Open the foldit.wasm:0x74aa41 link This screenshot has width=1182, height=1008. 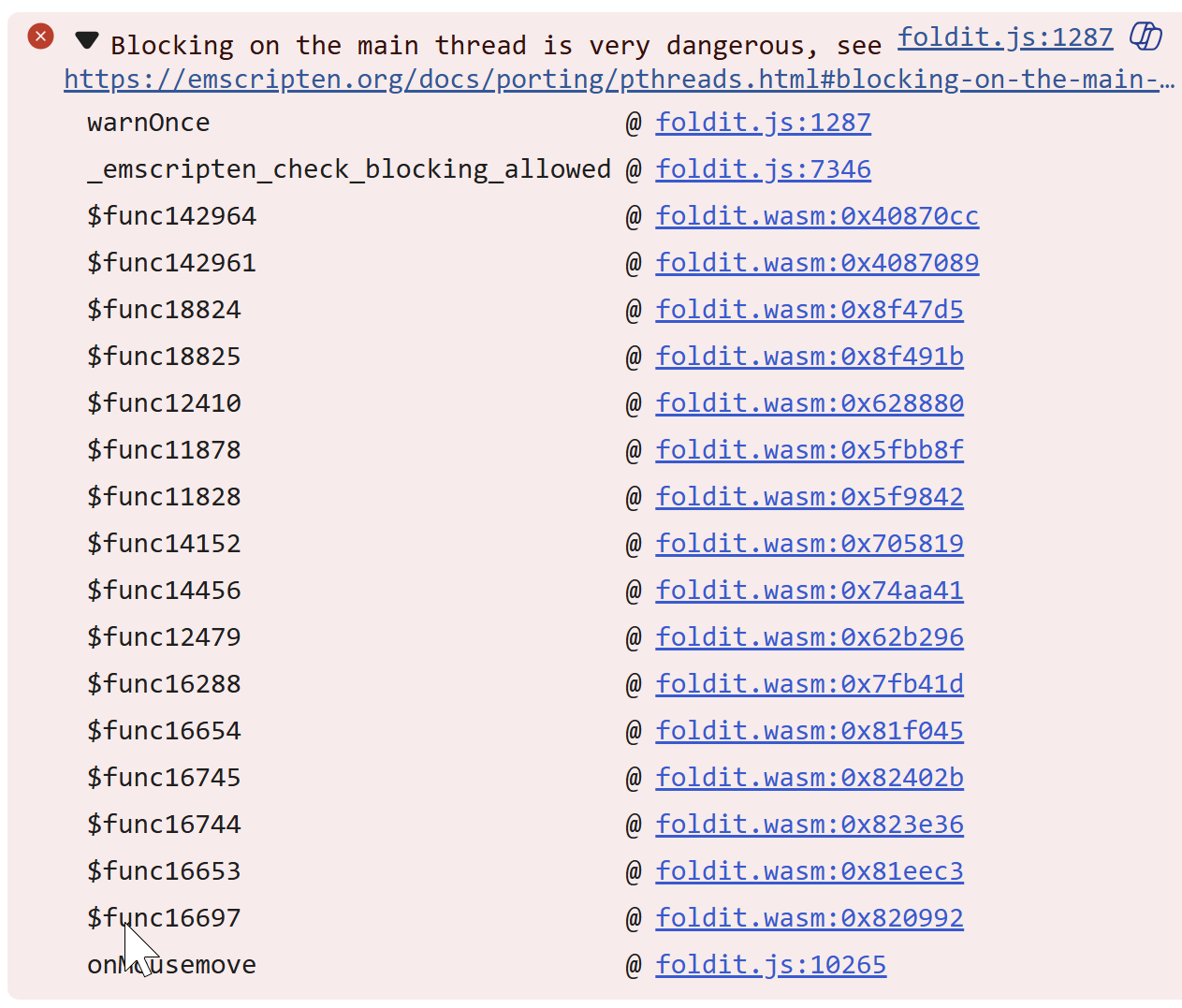click(x=809, y=591)
